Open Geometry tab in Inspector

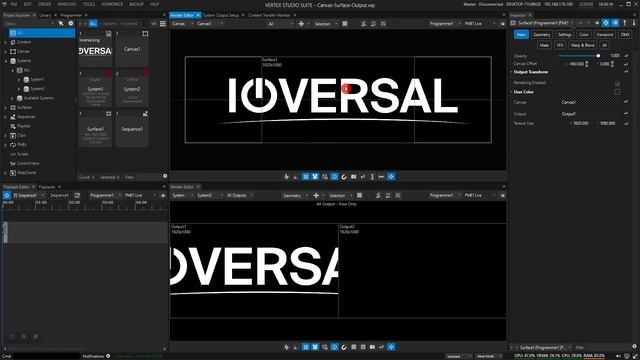tap(542, 35)
